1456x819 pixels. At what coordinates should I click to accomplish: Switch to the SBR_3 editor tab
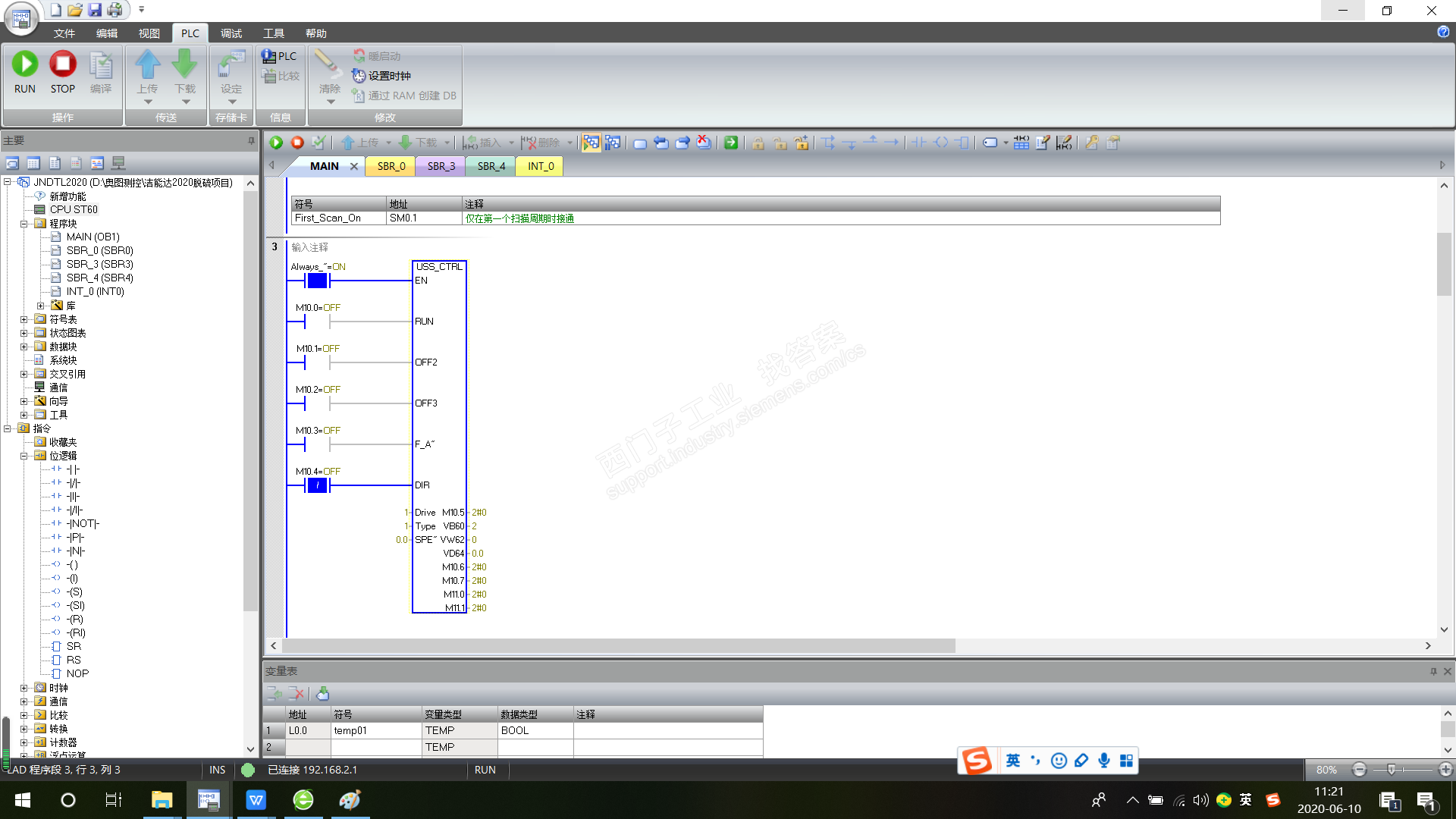[441, 166]
